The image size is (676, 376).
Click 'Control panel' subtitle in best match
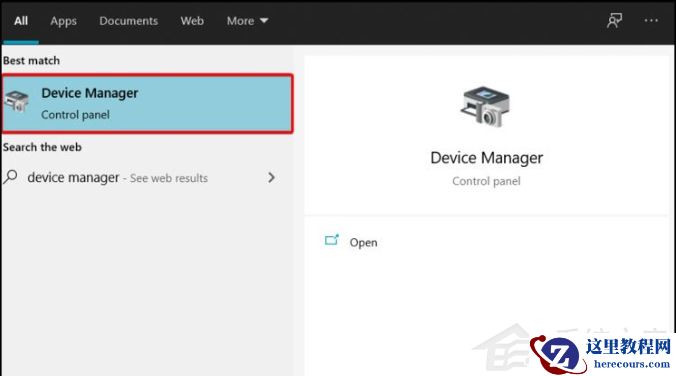click(75, 115)
